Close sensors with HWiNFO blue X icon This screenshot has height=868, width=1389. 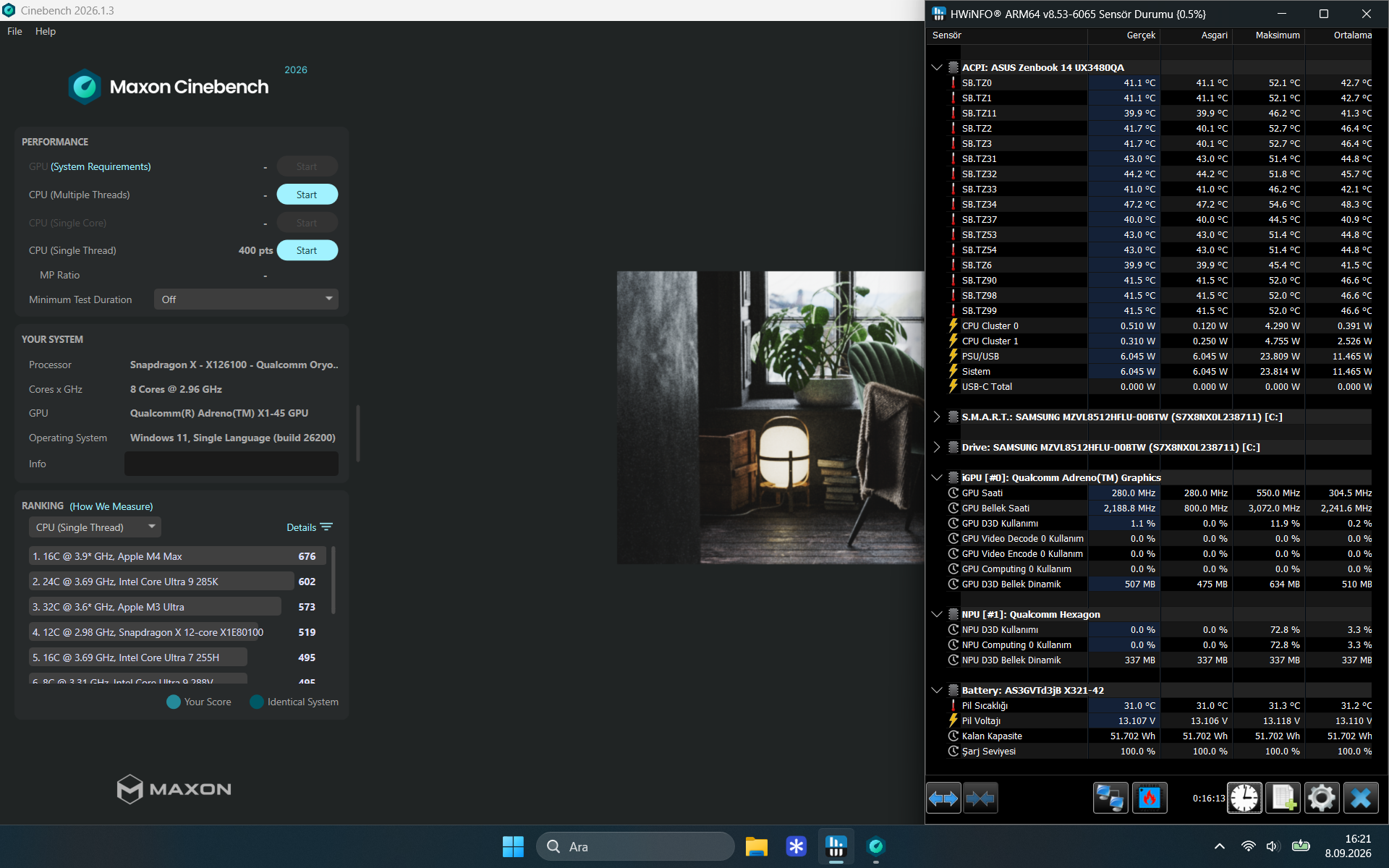click(x=1361, y=798)
